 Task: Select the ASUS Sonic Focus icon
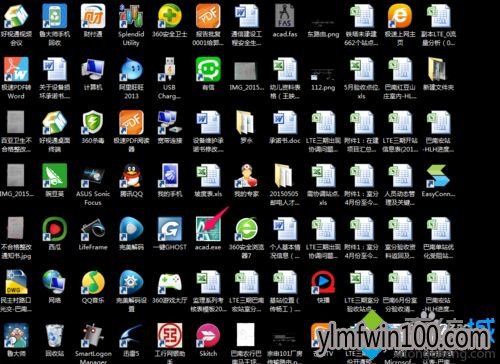(93, 185)
